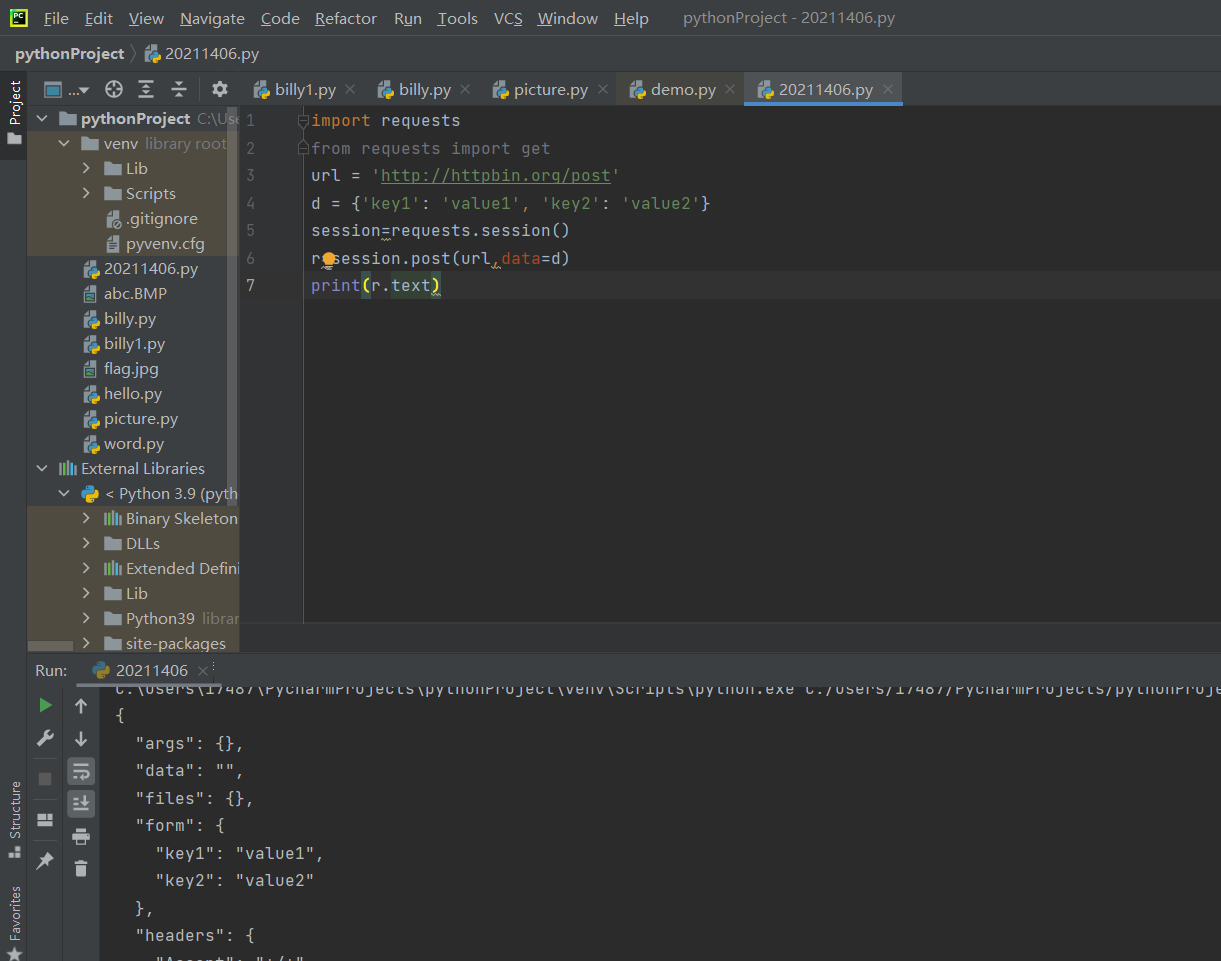Open the Edit menu
This screenshot has height=961, width=1221.
[98, 18]
